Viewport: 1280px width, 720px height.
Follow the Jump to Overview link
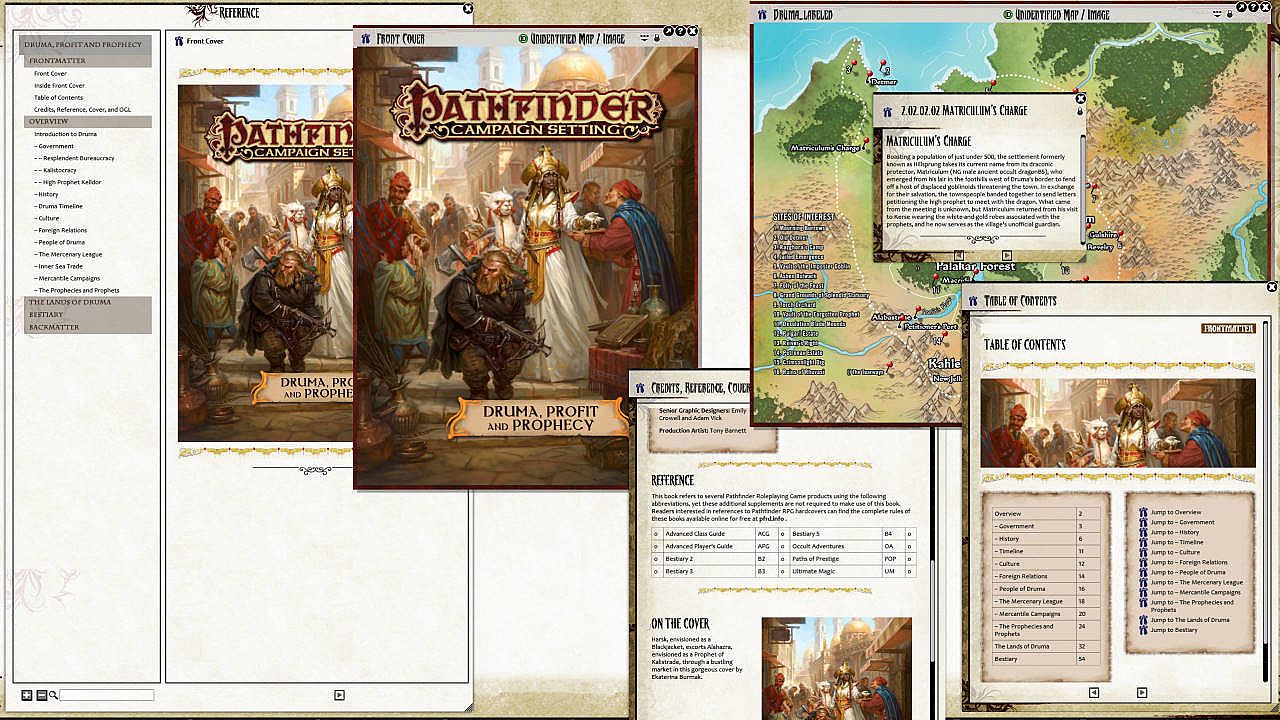[x=1176, y=512]
